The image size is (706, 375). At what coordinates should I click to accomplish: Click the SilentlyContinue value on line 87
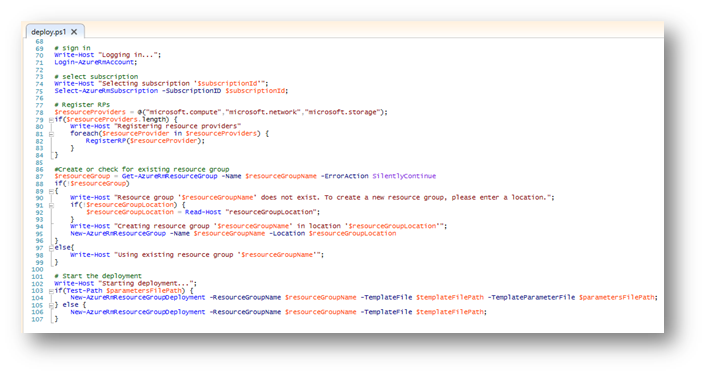click(404, 176)
